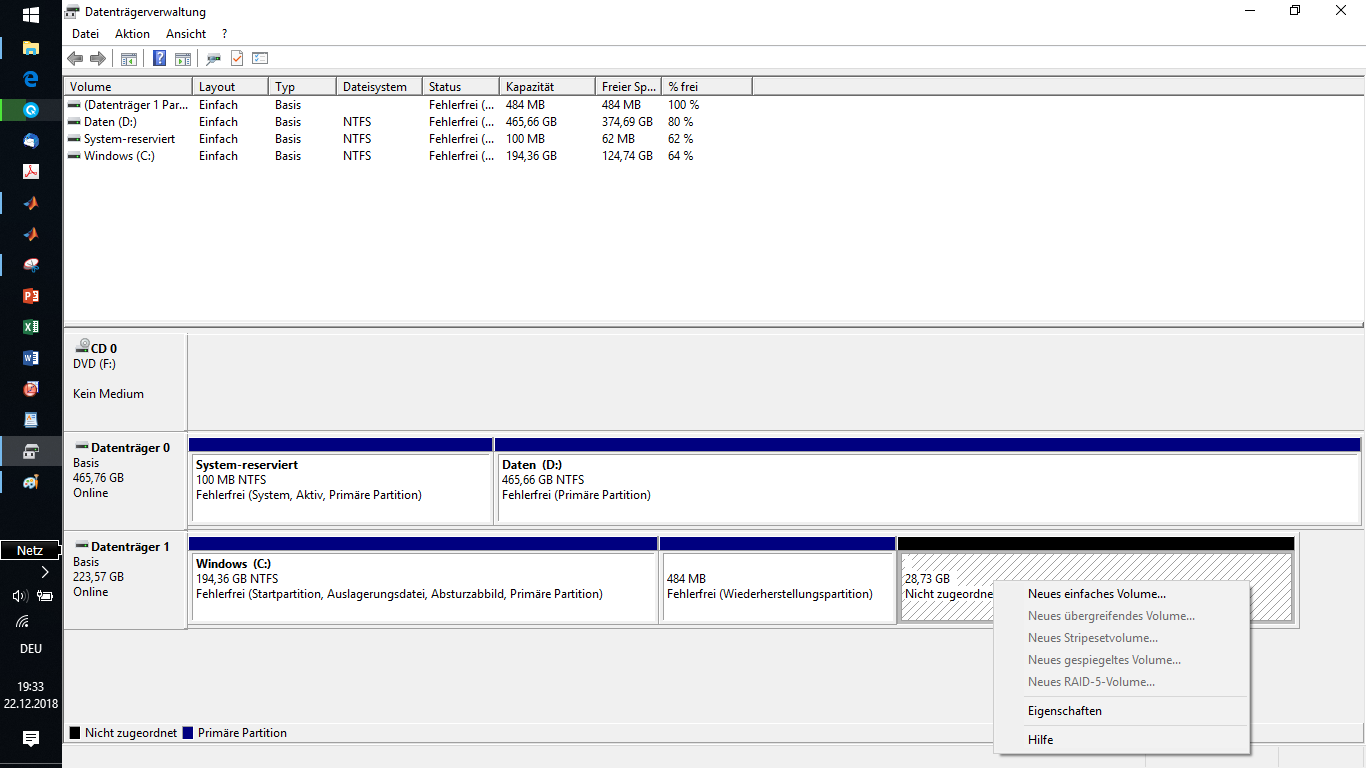This screenshot has width=1366, height=768.
Task: Sort by the Typ column header
Action: pyautogui.click(x=302, y=87)
